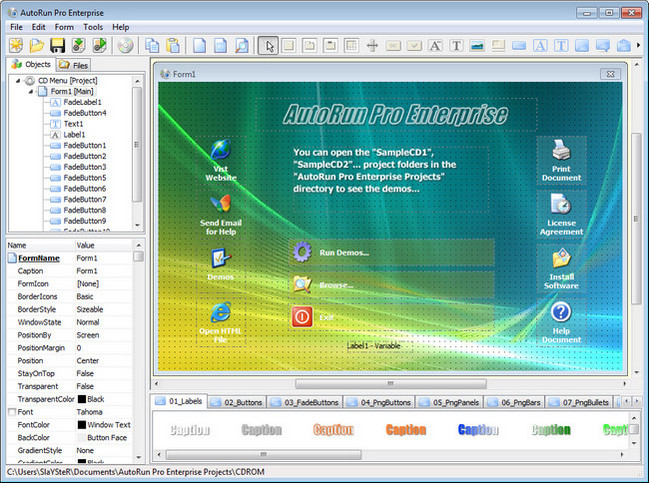Switch to the 04_PngButtons tab

[x=380, y=402]
